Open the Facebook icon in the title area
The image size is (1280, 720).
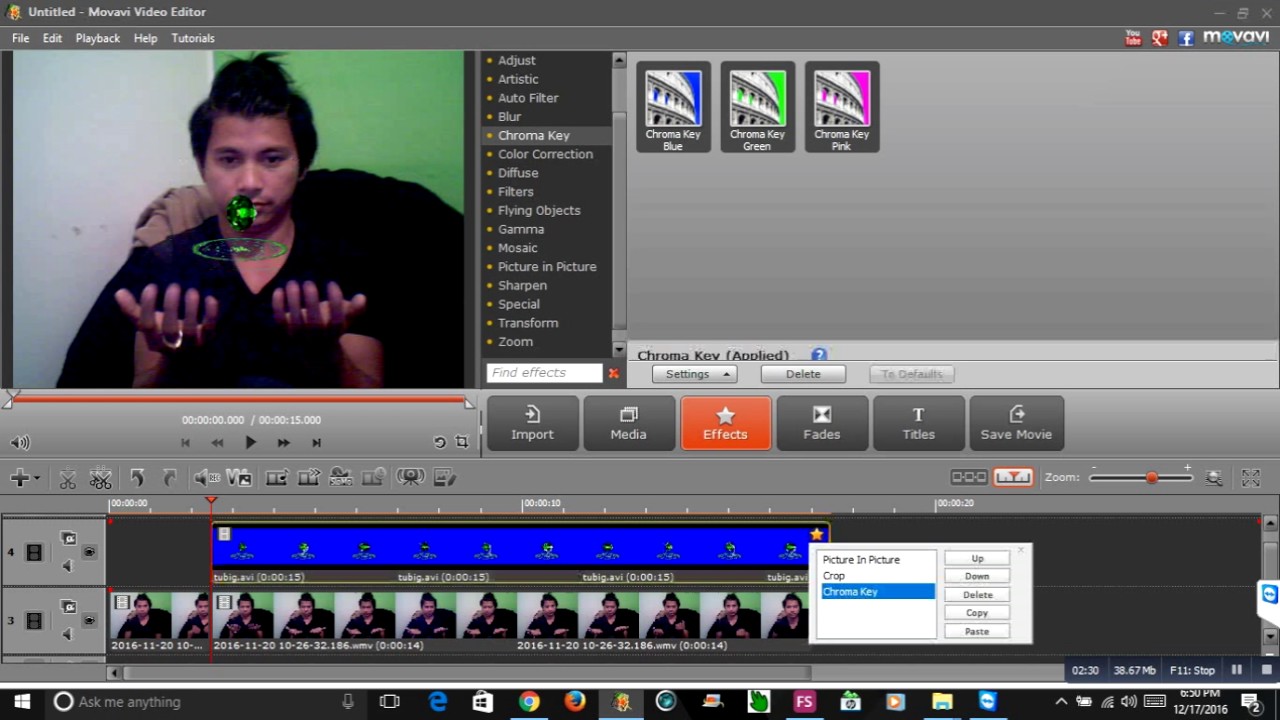click(1186, 38)
